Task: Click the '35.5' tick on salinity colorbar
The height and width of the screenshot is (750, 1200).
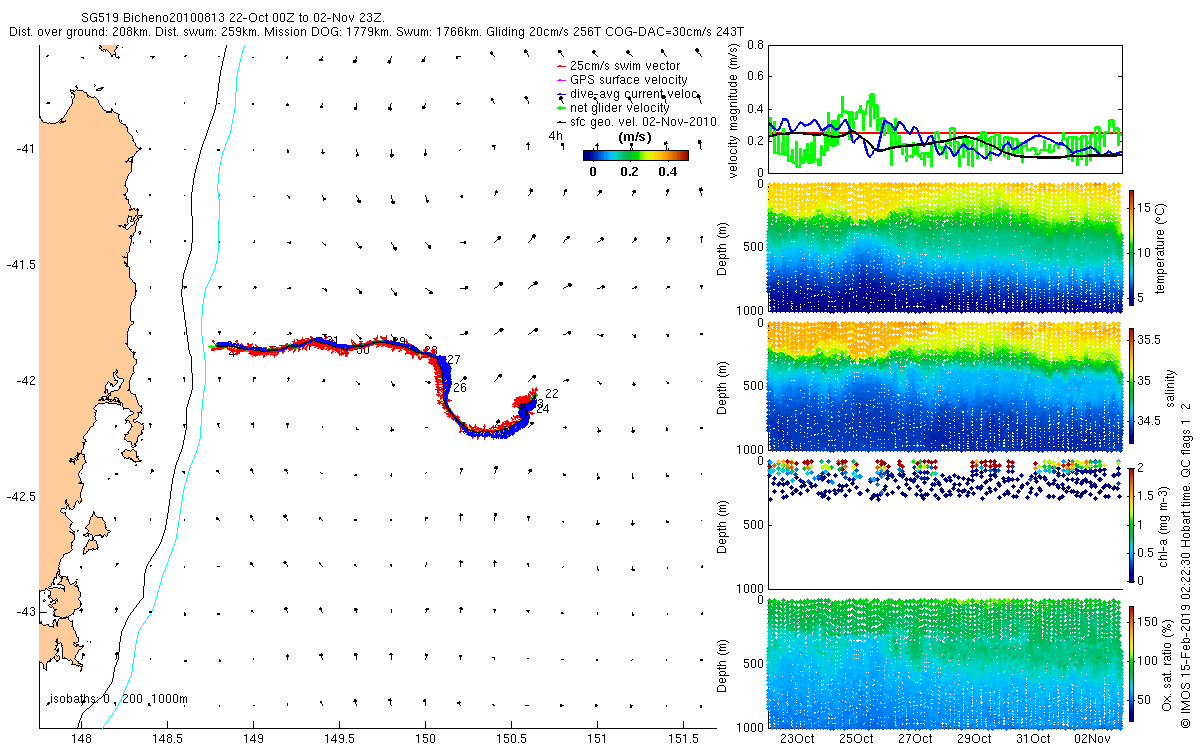Action: point(1150,340)
